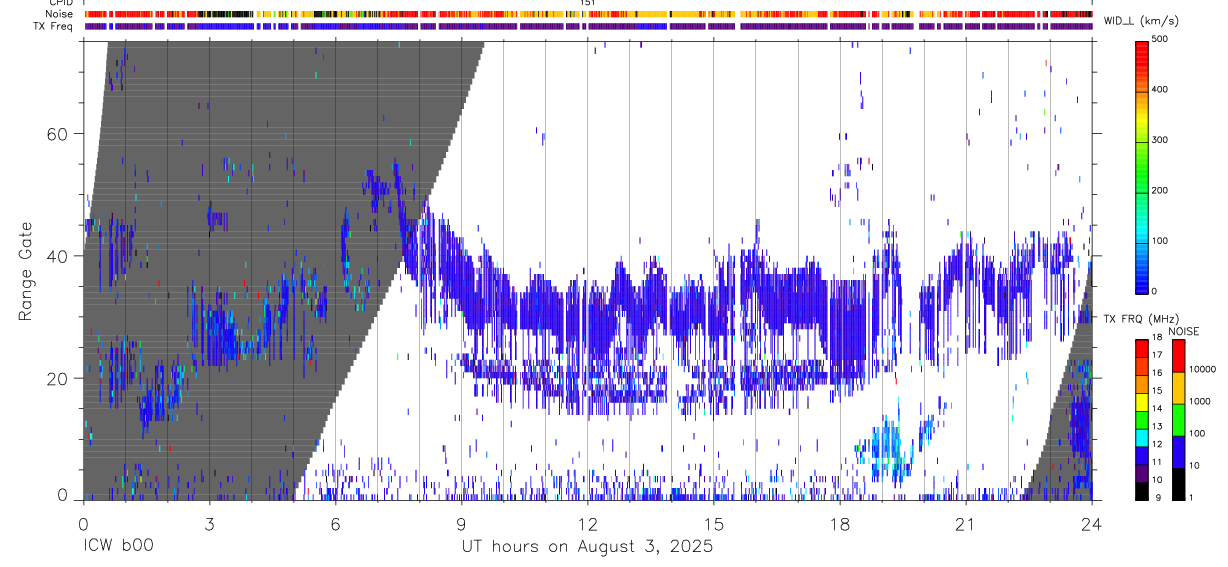Click the '12' tick on the TX FRQ legend
The width and height of the screenshot is (1228, 567).
pos(1156,443)
